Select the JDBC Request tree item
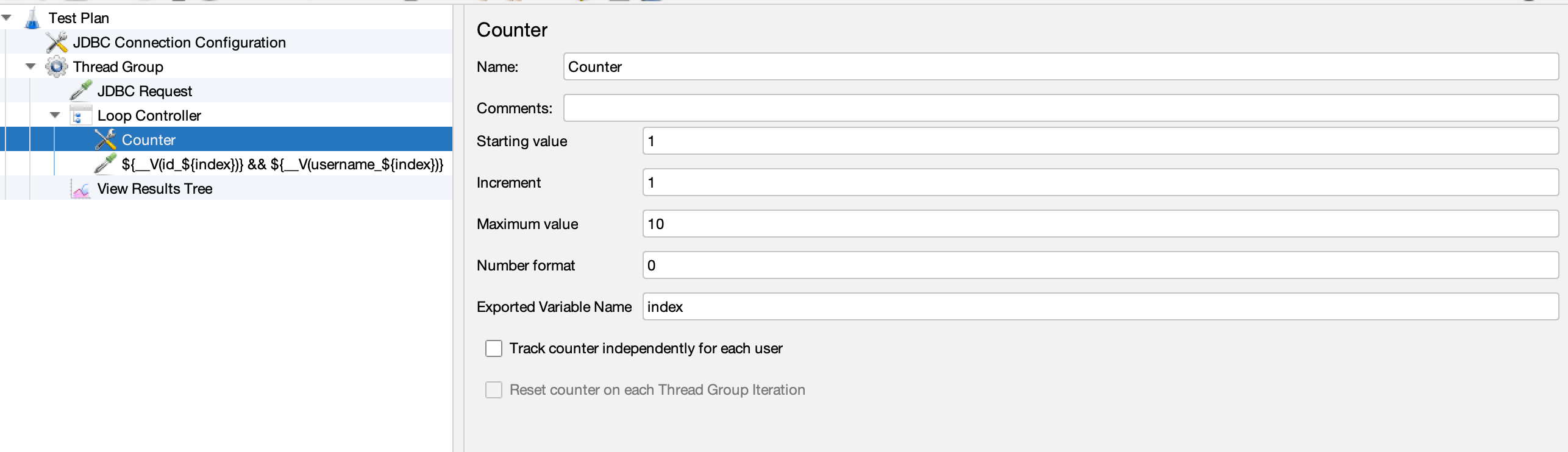The image size is (1568, 452). click(144, 91)
